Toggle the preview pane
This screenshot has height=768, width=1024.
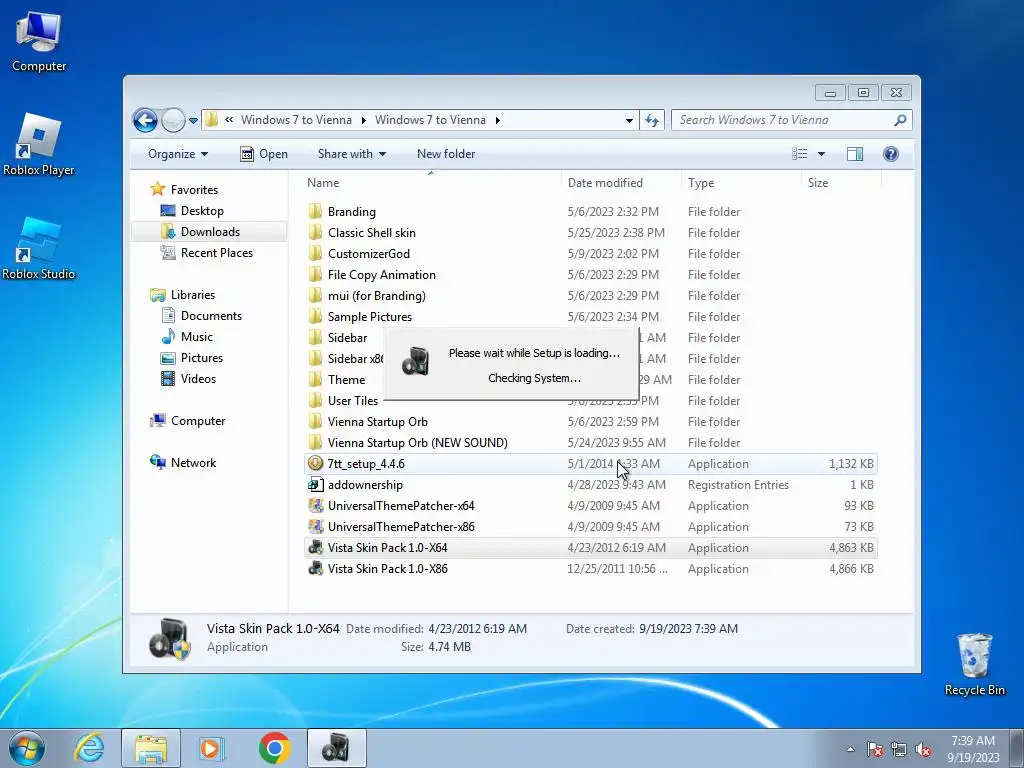[854, 154]
